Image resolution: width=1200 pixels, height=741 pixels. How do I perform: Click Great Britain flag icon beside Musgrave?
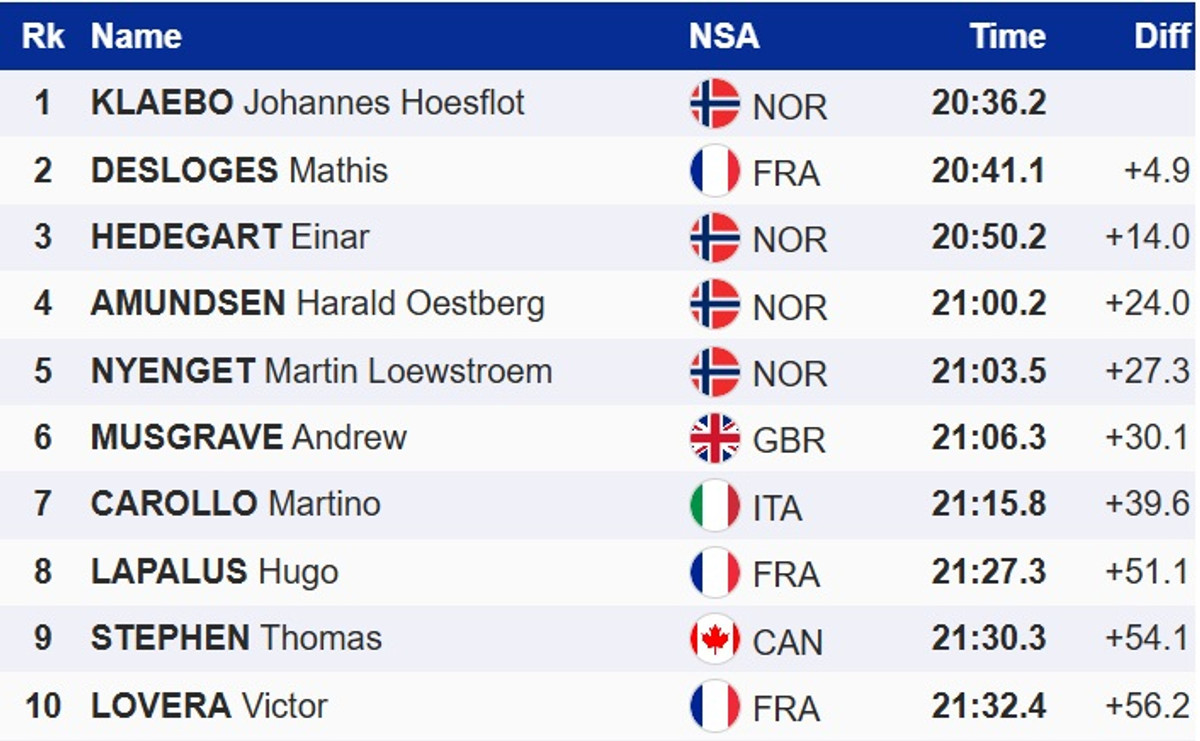tap(714, 439)
